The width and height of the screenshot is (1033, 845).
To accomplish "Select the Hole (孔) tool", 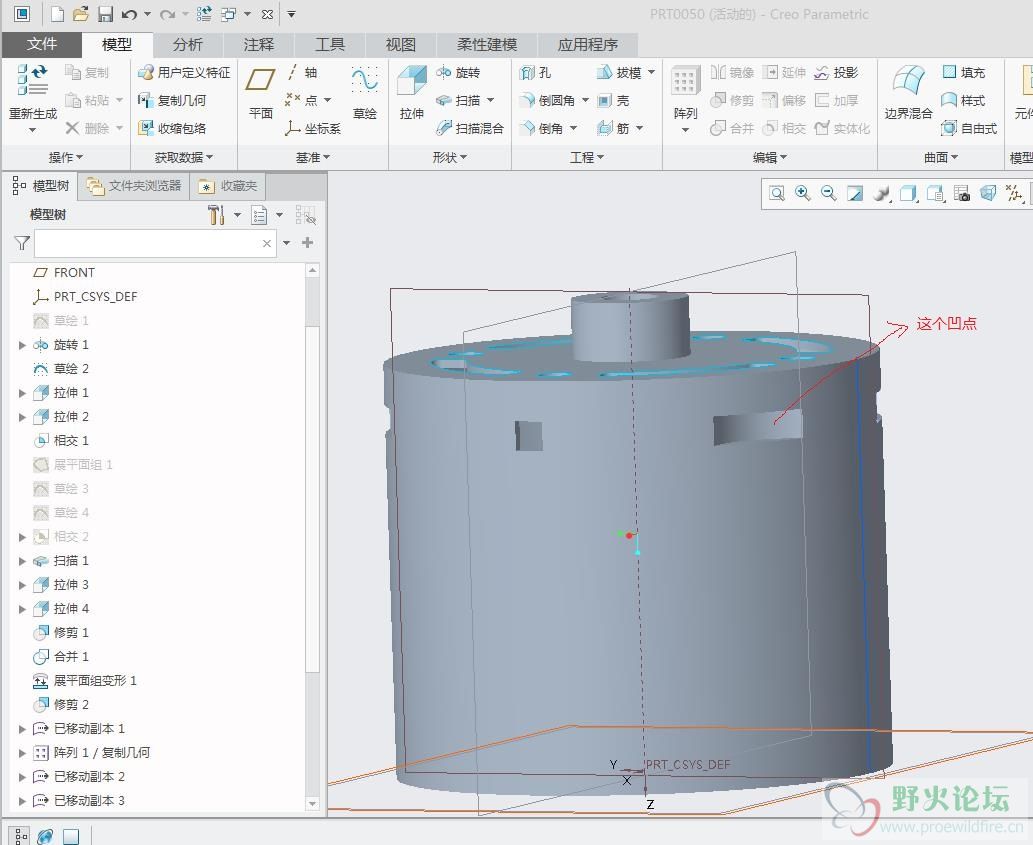I will (536, 72).
